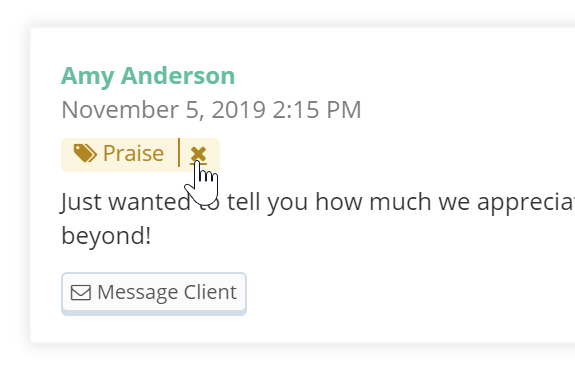Click the 'Client' word on the button
Image resolution: width=575 pixels, height=369 pixels.
tap(210, 292)
